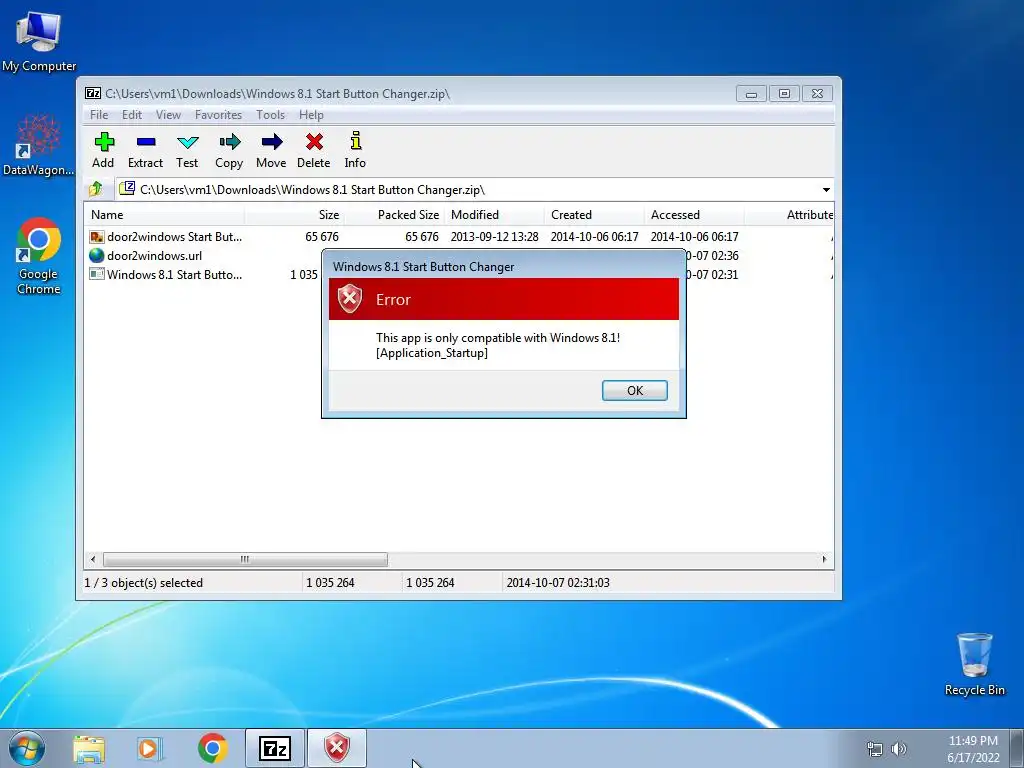Screen dimensions: 1024x768
Task: Click the status bar date 2014-10-07 02:31:03
Action: (558, 583)
